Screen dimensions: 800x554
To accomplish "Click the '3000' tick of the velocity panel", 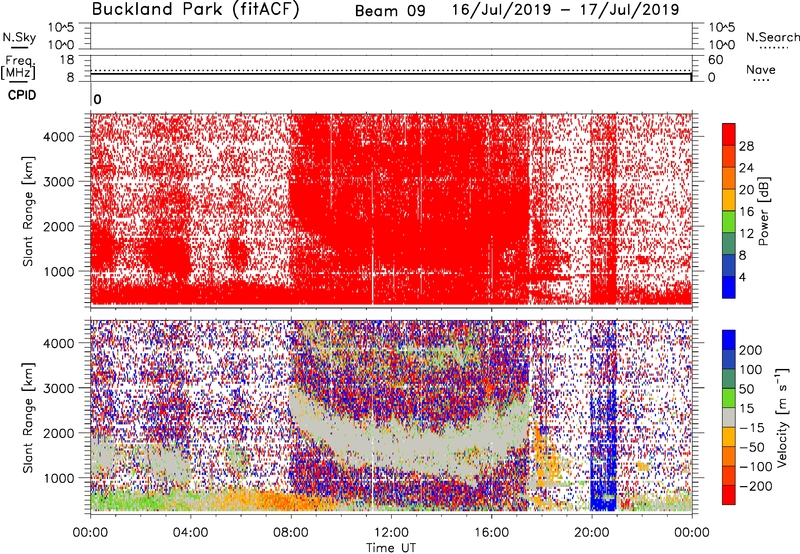I will coord(59,388).
